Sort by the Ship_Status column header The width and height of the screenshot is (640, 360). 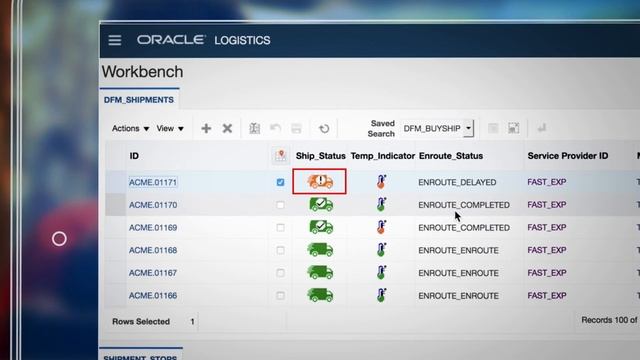320,156
